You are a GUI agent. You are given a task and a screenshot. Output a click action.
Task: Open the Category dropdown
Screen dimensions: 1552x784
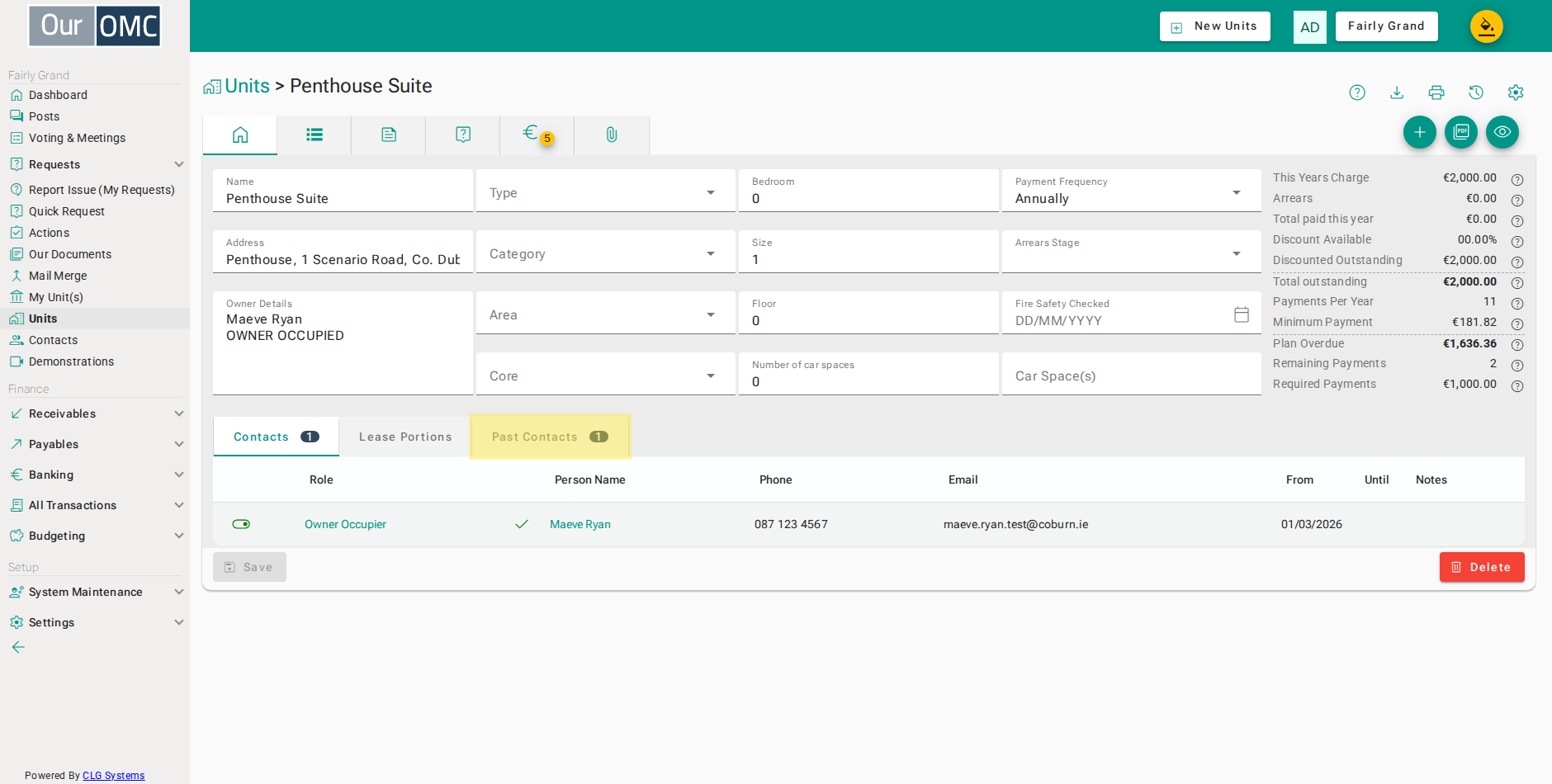[x=606, y=252]
